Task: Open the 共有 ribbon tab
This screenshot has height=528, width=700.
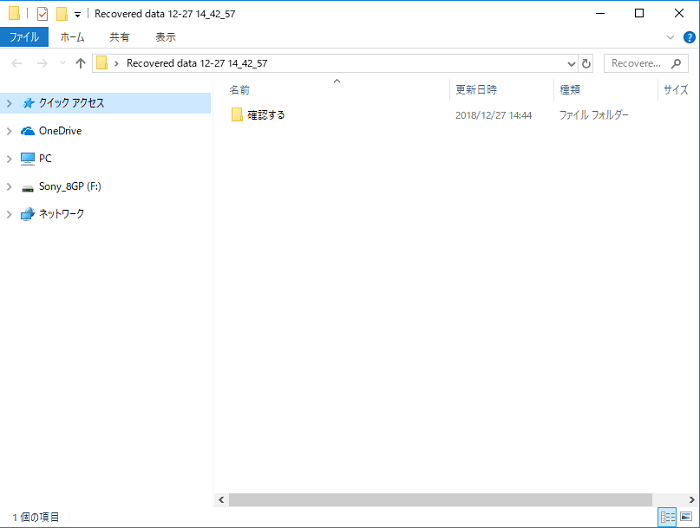Action: (120, 37)
